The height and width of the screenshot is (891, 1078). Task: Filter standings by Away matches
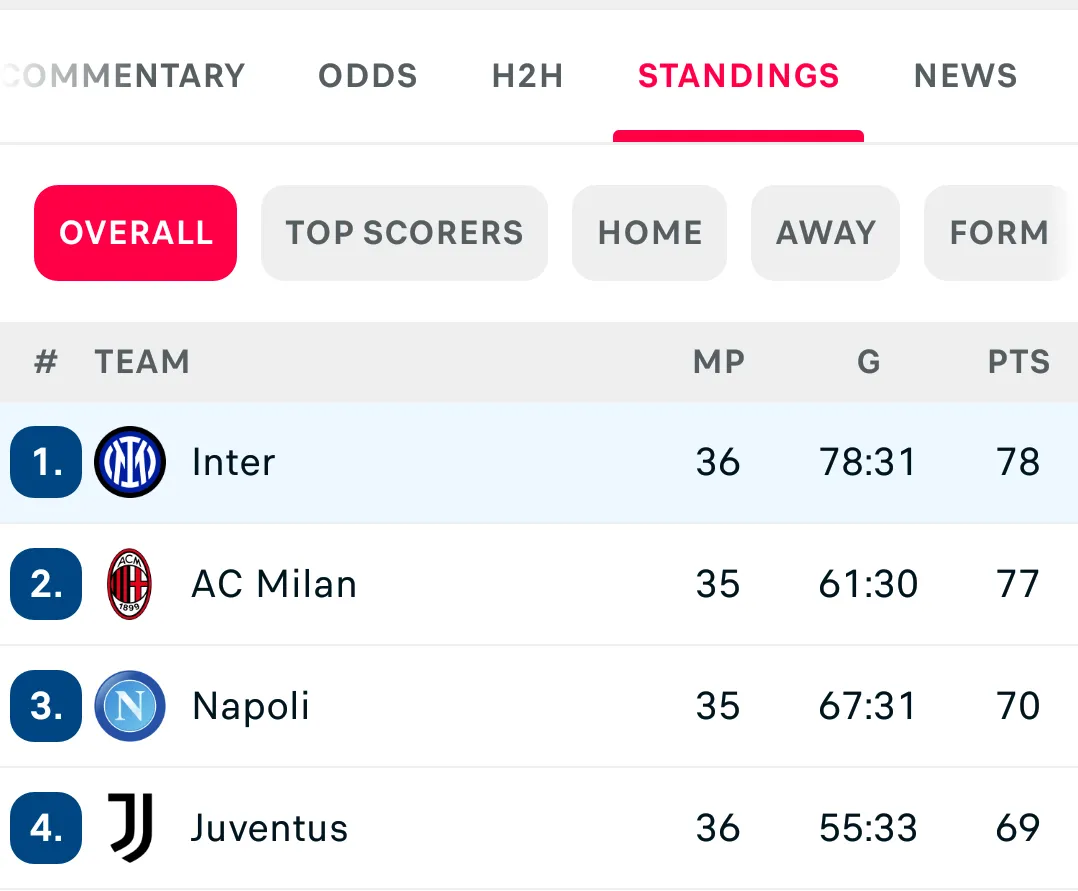pos(826,233)
